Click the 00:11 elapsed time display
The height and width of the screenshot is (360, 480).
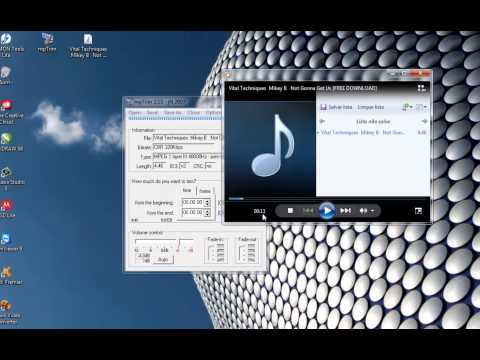pos(259,211)
